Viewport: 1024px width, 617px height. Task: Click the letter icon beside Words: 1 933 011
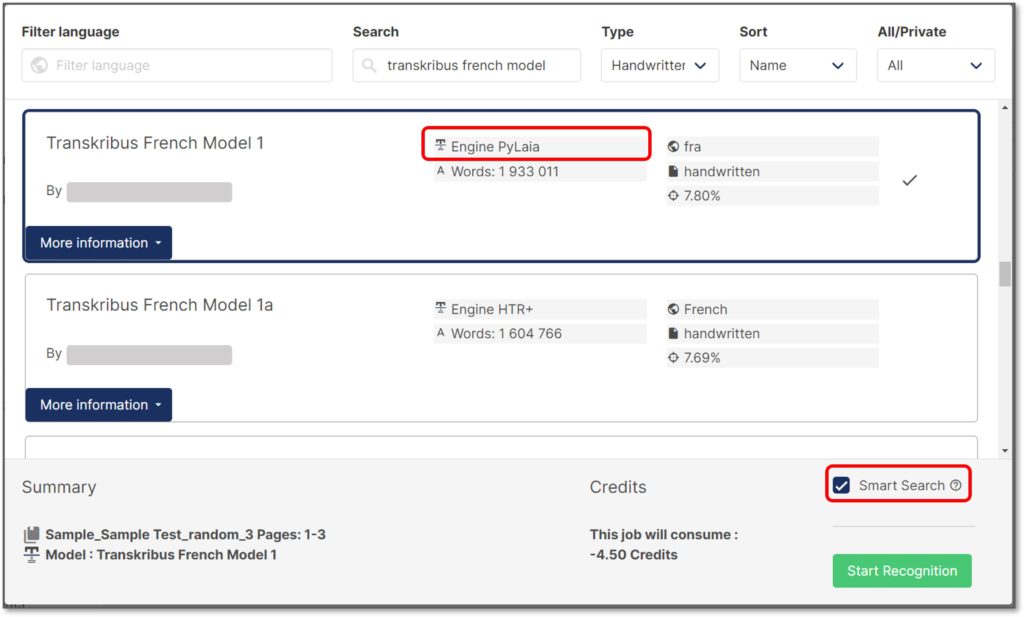point(441,171)
